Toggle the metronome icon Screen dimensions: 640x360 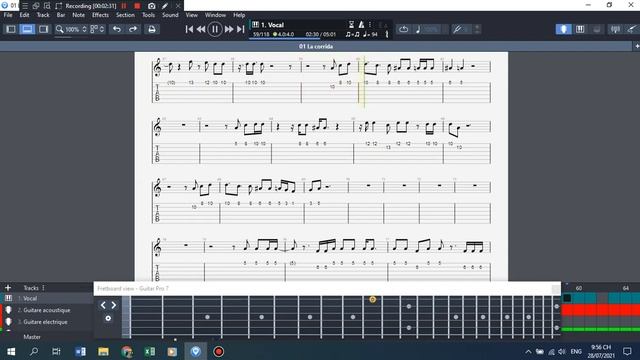coord(361,24)
